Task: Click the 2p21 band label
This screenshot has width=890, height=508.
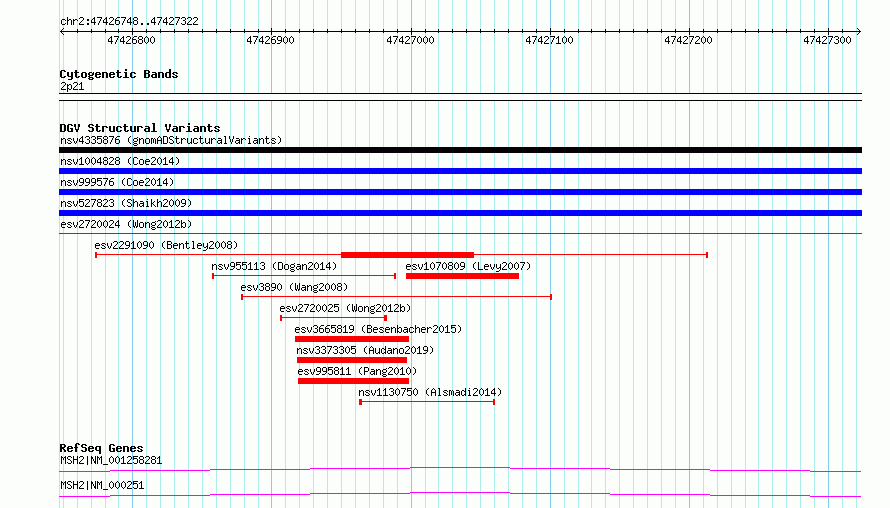Action: (x=72, y=86)
